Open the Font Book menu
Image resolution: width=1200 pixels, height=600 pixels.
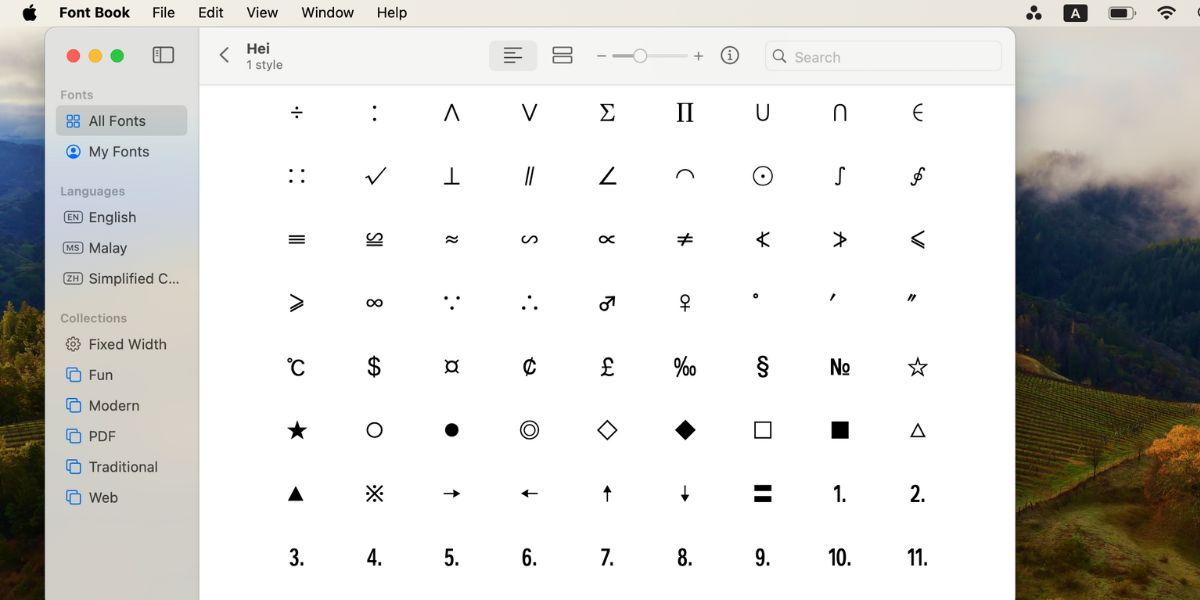click(94, 12)
